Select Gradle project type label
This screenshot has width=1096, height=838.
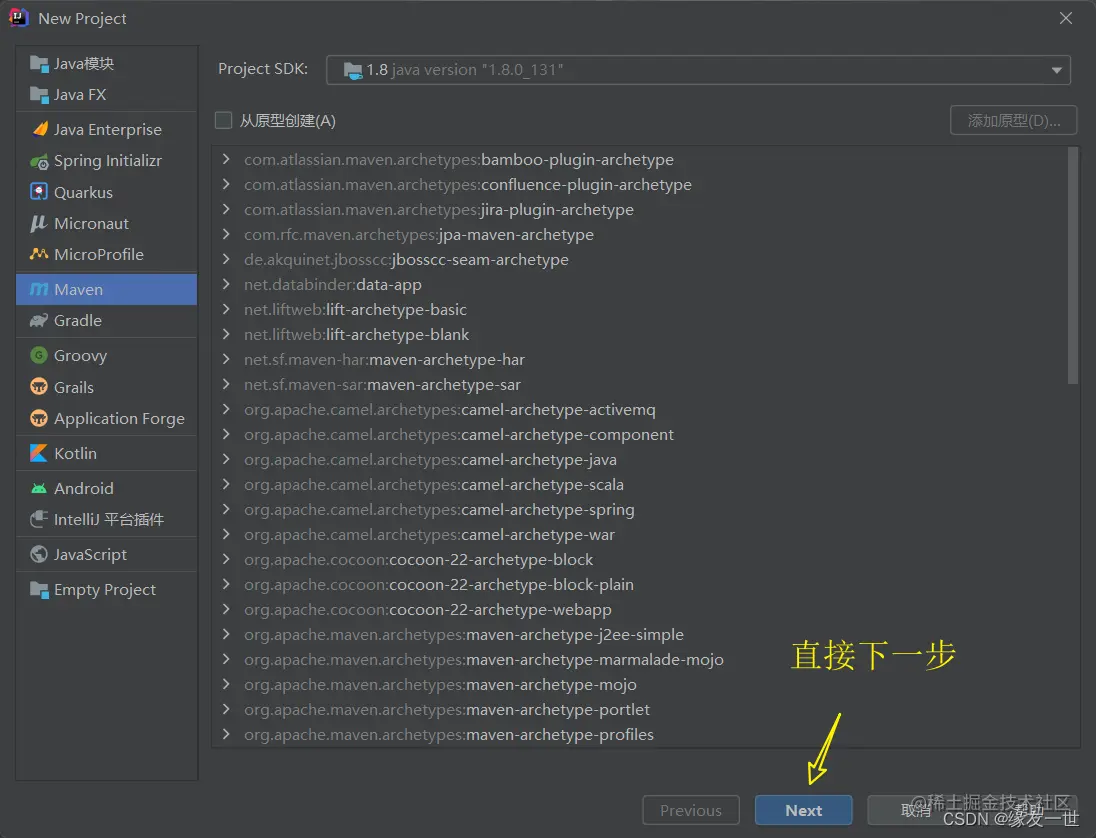78,321
